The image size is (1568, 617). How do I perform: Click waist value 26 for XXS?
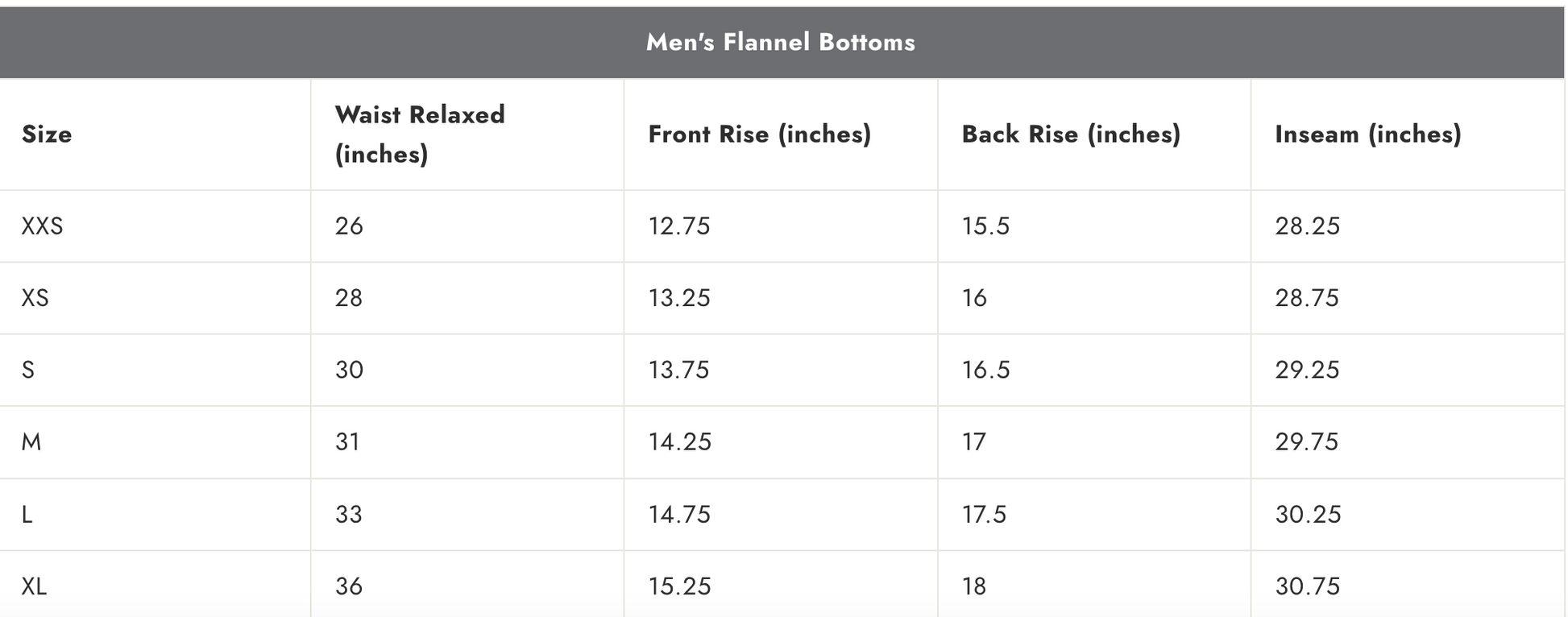click(x=349, y=226)
